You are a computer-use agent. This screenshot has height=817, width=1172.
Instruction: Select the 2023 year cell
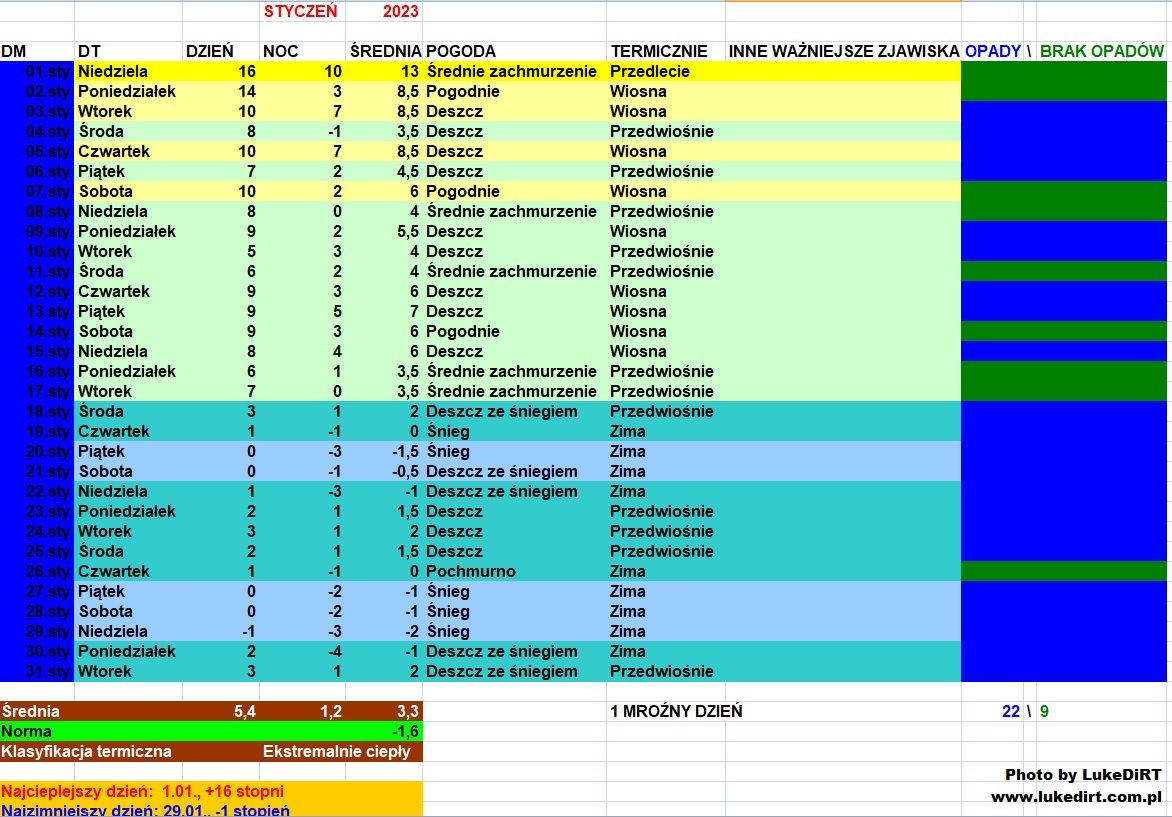(x=400, y=12)
